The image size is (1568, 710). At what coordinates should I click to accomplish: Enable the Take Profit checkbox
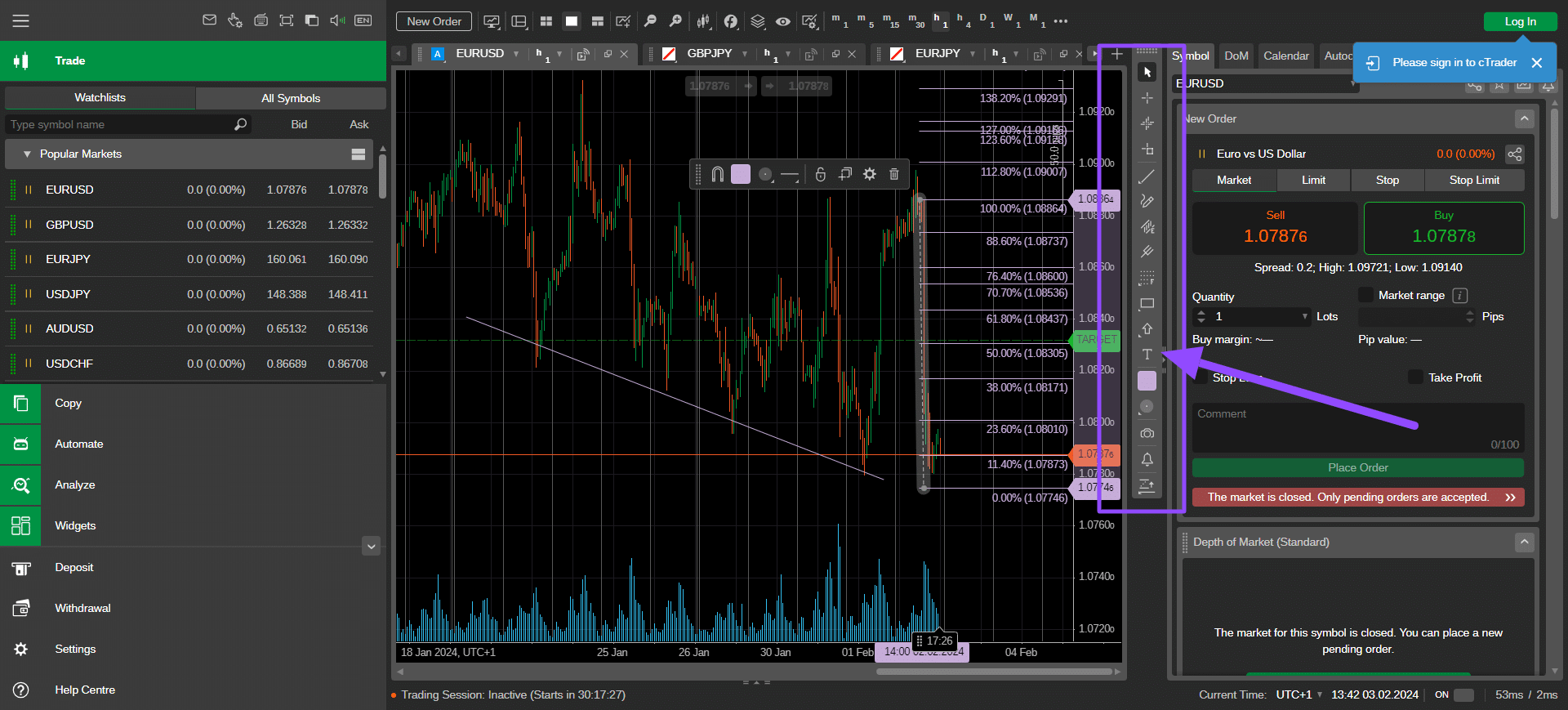coord(1415,377)
